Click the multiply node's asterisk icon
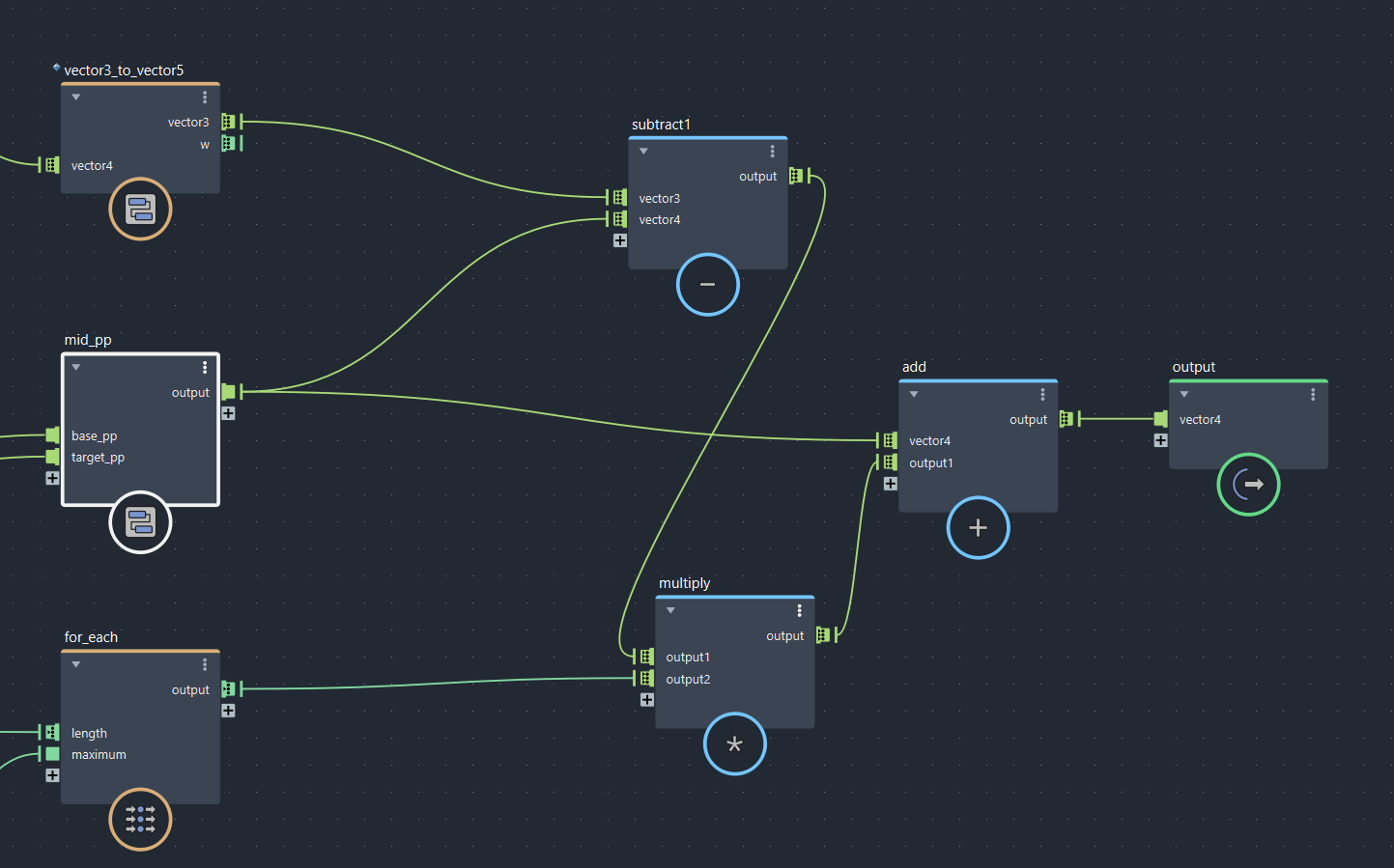 735,744
